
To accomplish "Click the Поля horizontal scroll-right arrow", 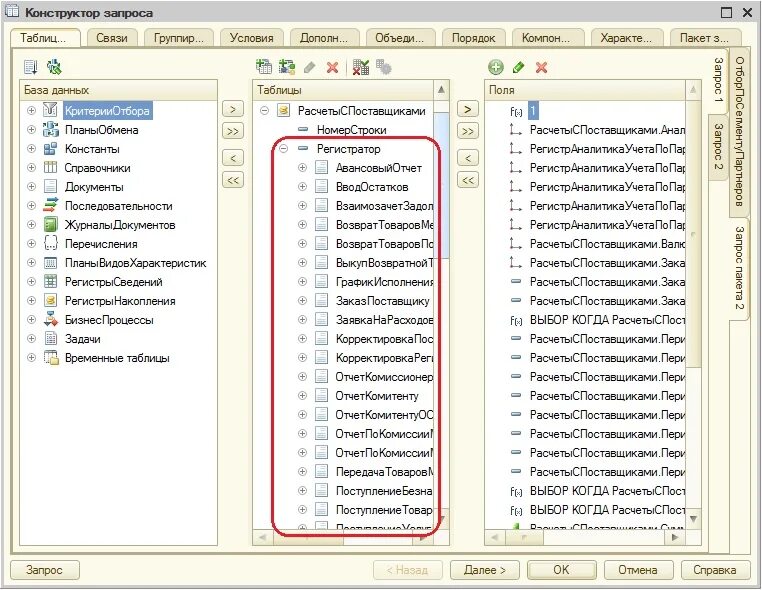I will [675, 537].
